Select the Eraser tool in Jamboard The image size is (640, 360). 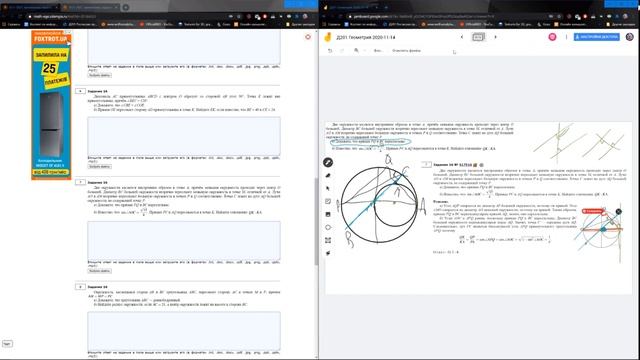(328, 176)
